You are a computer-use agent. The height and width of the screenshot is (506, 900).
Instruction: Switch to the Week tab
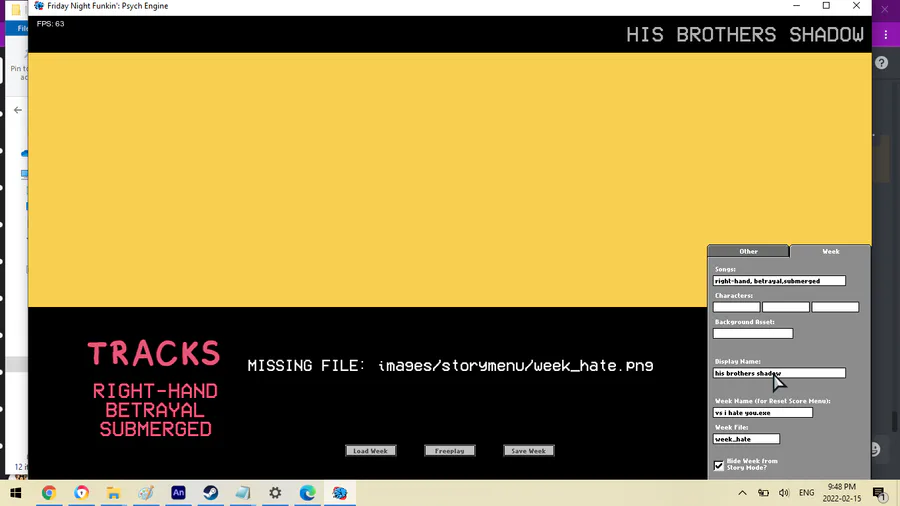tap(830, 251)
